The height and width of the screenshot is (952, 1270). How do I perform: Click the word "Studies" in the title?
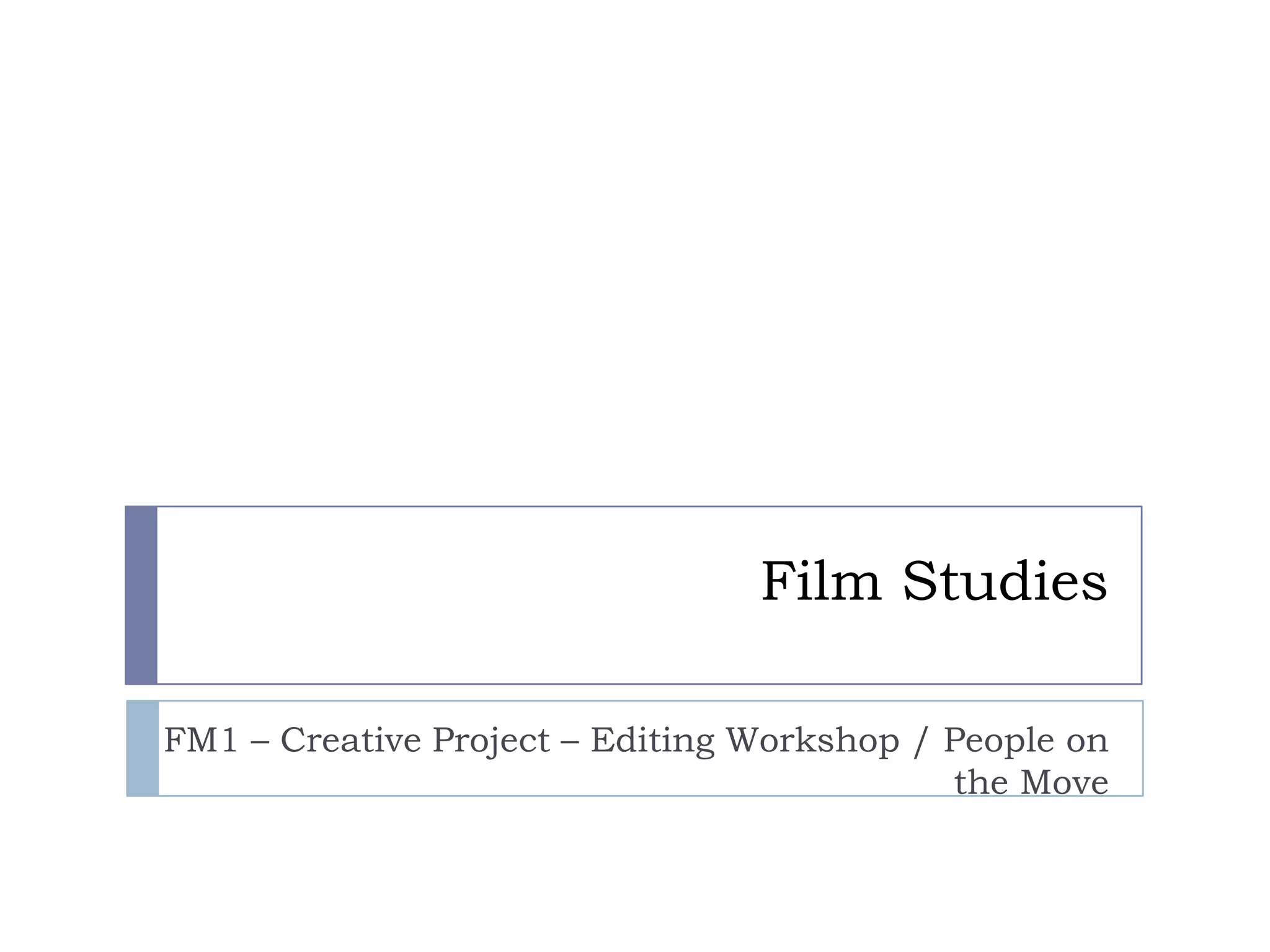(1004, 581)
